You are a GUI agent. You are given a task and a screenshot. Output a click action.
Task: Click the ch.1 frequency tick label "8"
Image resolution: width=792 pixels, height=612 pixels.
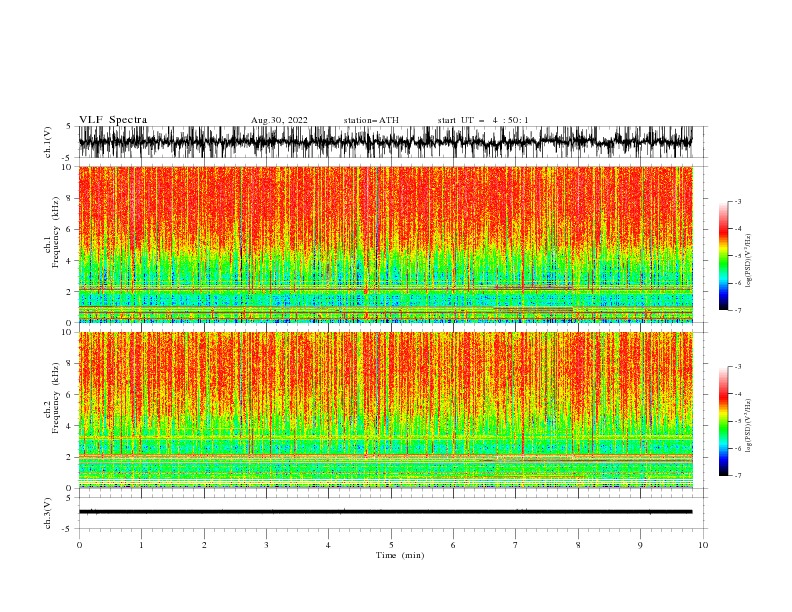pyautogui.click(x=68, y=198)
